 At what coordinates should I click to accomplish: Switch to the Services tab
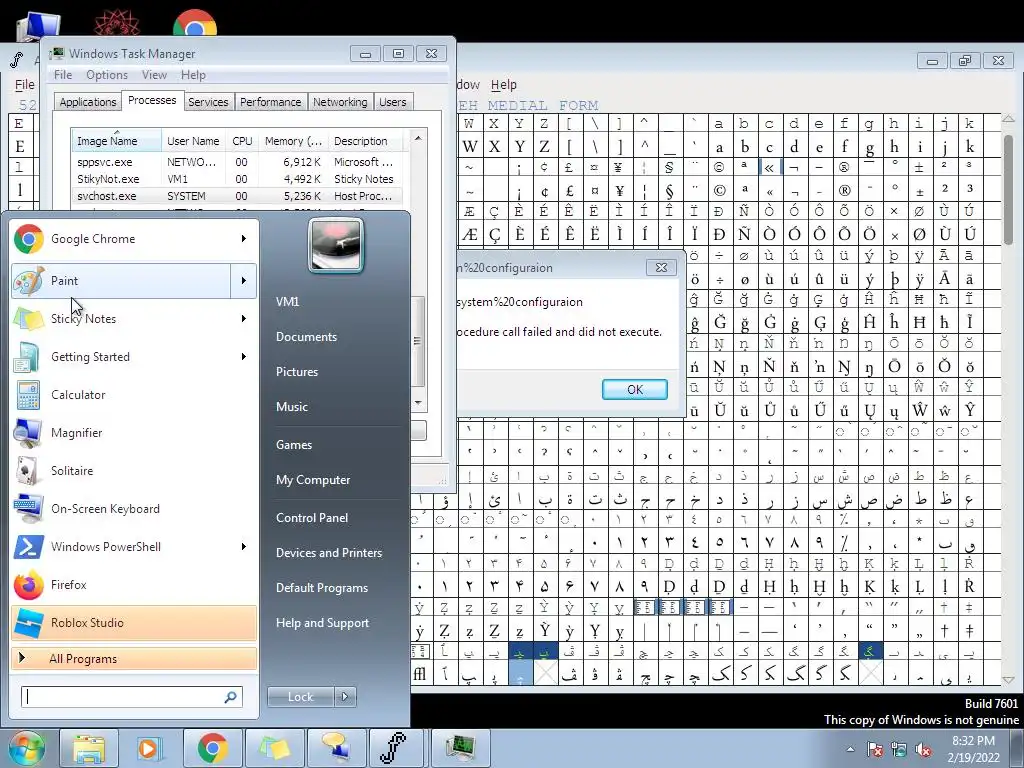pyautogui.click(x=208, y=102)
